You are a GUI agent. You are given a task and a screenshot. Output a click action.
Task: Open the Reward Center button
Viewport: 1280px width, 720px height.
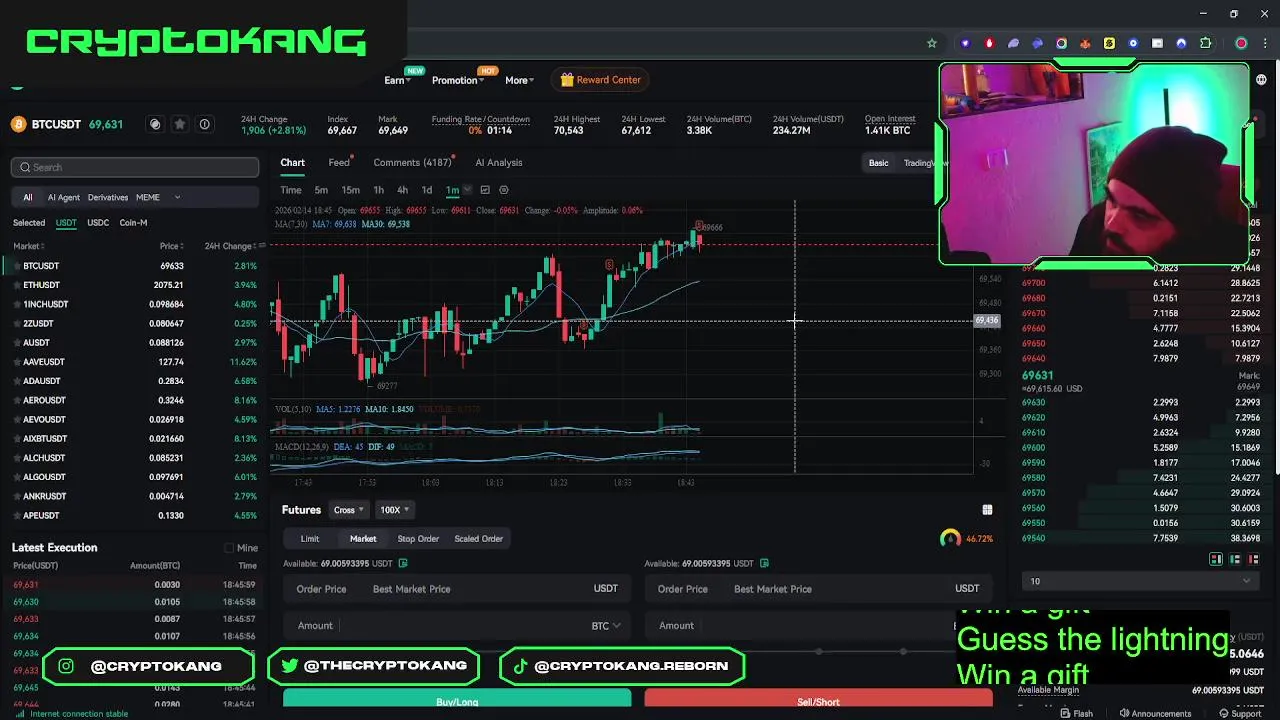click(601, 80)
